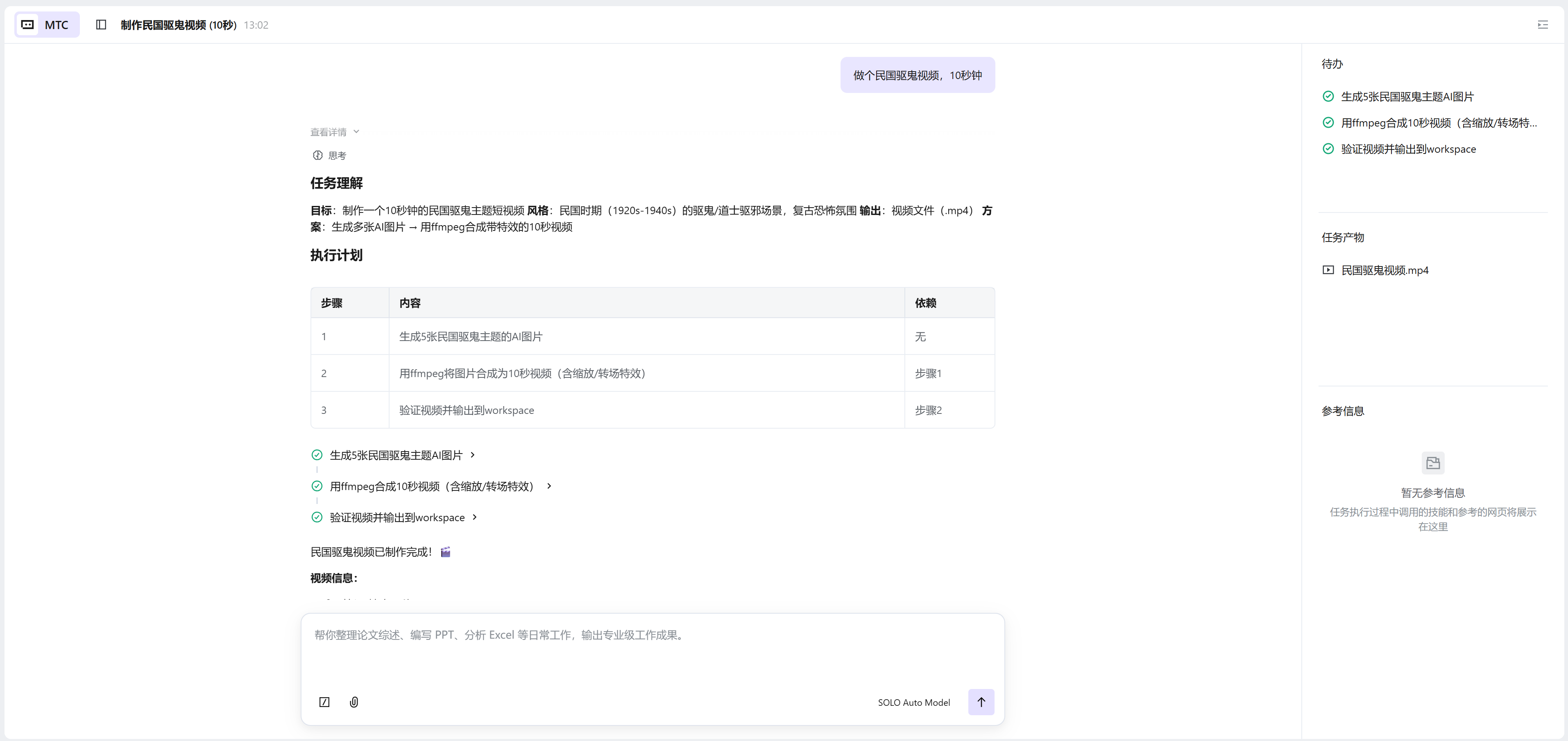Image resolution: width=1568 pixels, height=741 pixels.
Task: Click the 思考 thinking icon
Action: pos(317,155)
